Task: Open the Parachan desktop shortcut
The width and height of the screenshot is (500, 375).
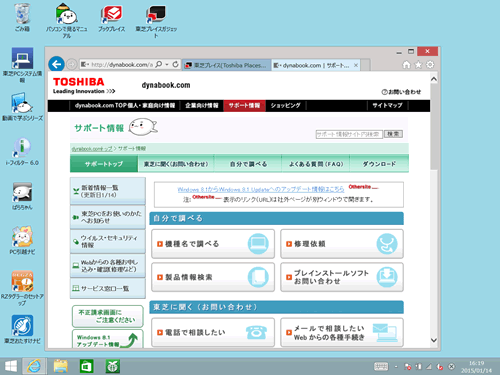Action: 22,196
